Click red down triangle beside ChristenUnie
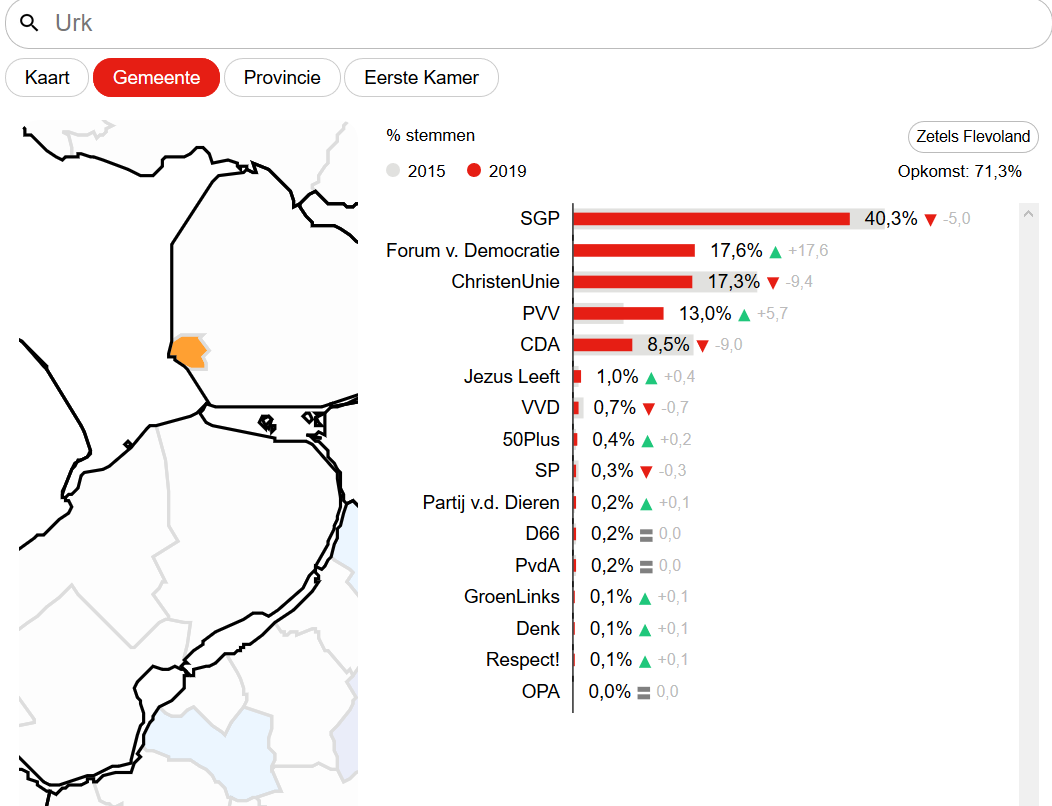 [x=773, y=283]
